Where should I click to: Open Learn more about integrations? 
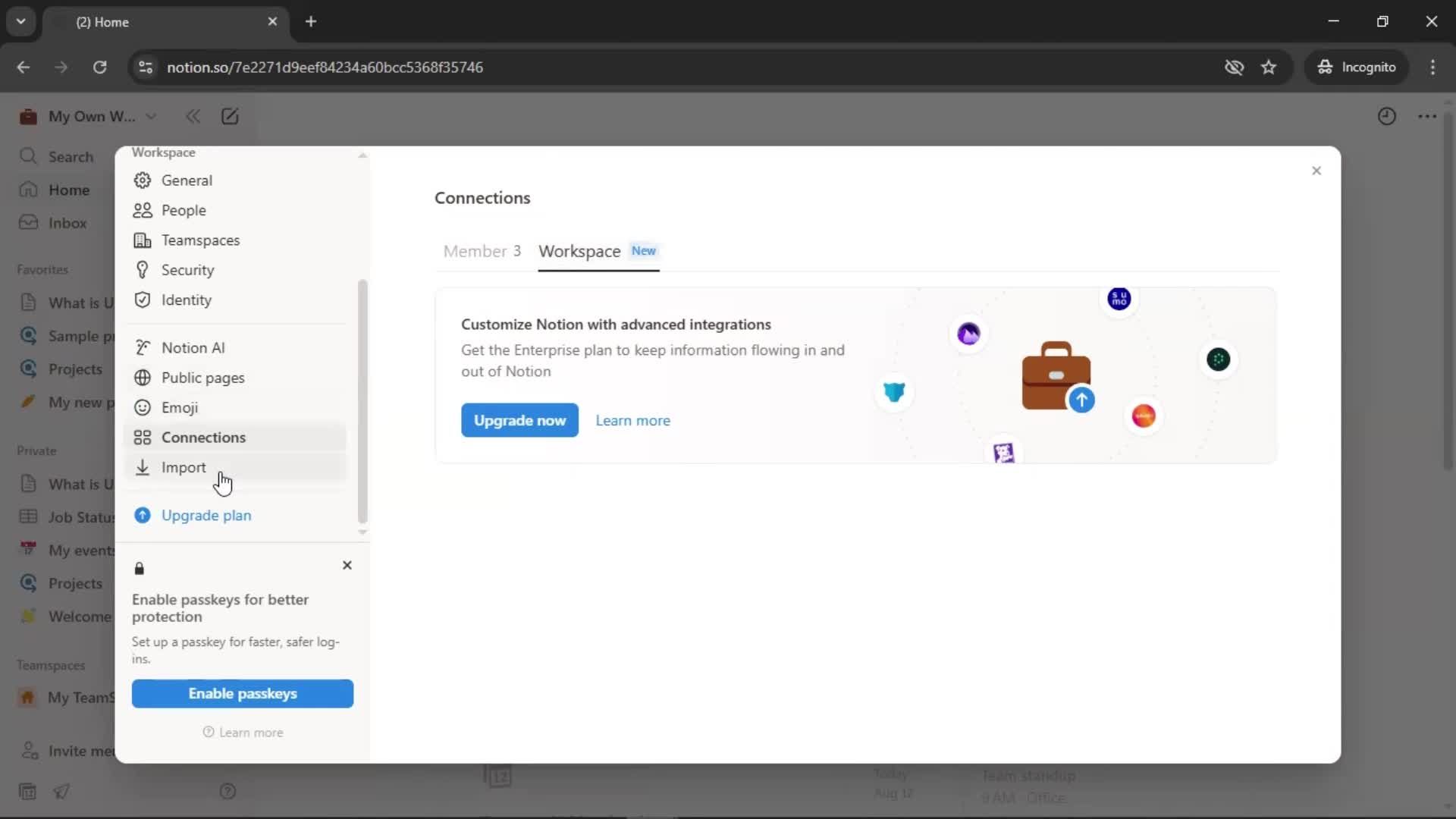click(x=632, y=420)
